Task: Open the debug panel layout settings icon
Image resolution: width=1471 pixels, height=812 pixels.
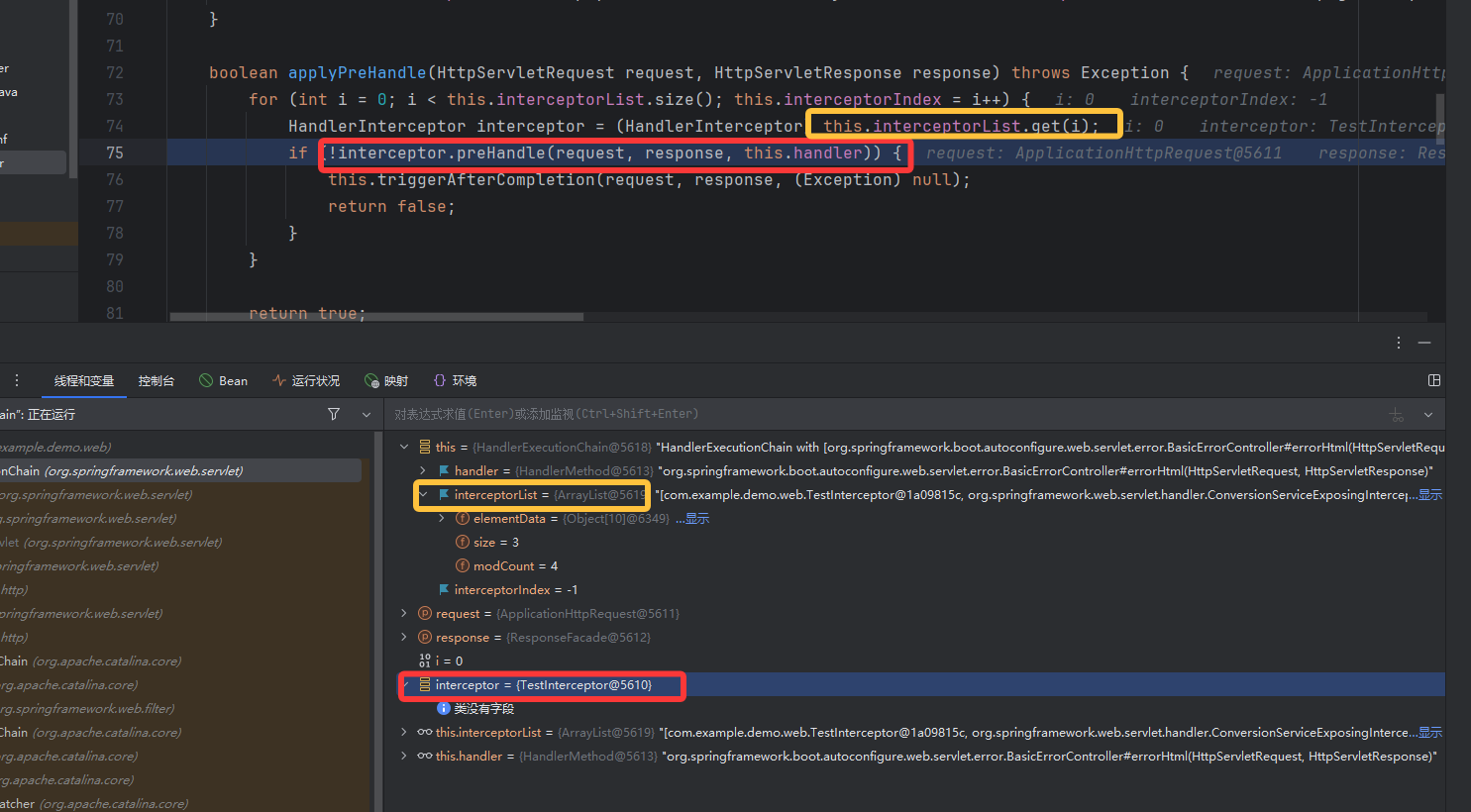Action: (x=1433, y=380)
